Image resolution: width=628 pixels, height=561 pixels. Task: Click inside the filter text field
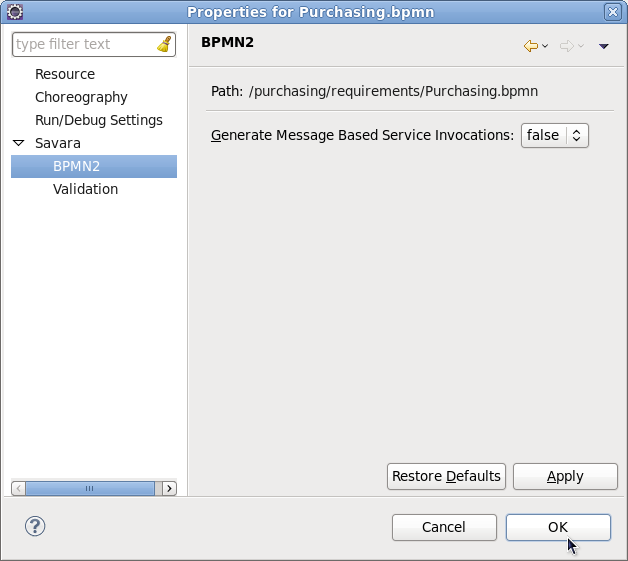(x=83, y=44)
